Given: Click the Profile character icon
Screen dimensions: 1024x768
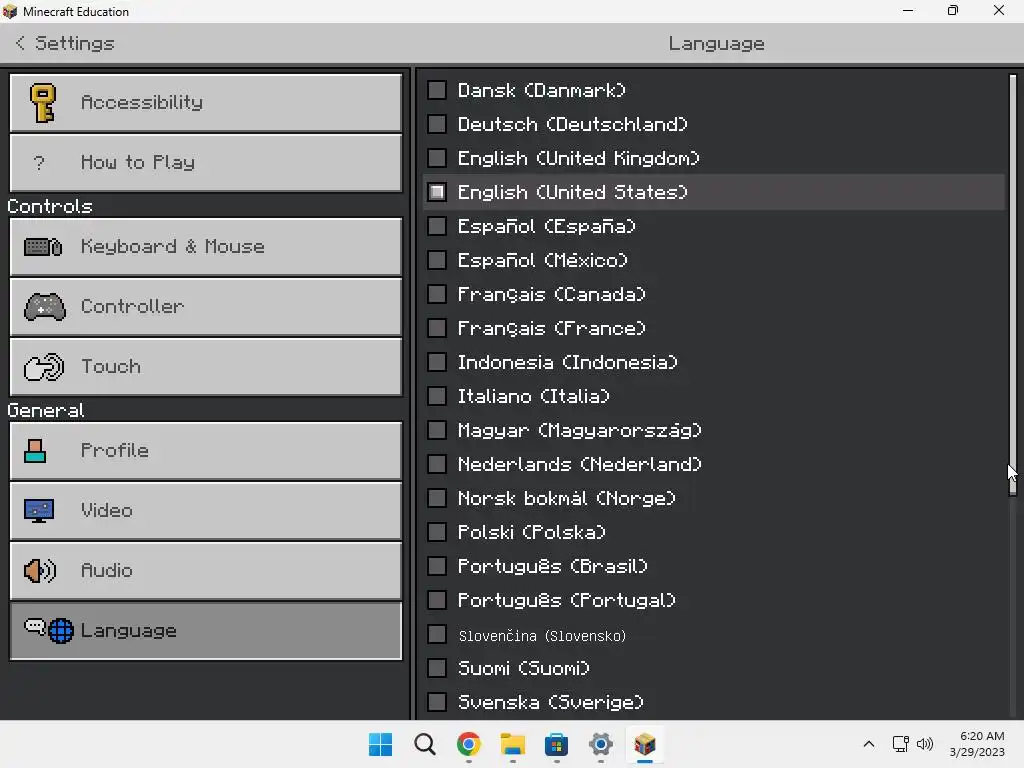Looking at the screenshot, I should coord(35,451).
